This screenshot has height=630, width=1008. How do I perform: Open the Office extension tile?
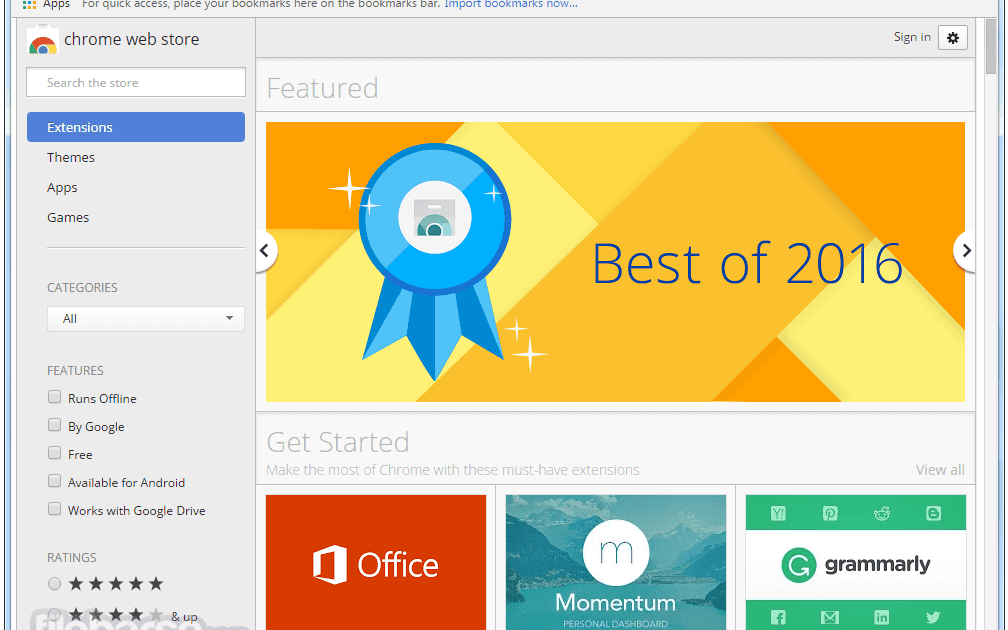coord(376,562)
